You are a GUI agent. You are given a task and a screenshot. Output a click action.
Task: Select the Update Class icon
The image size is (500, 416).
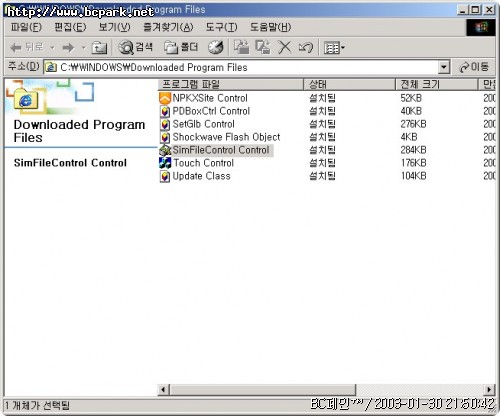[x=165, y=176]
